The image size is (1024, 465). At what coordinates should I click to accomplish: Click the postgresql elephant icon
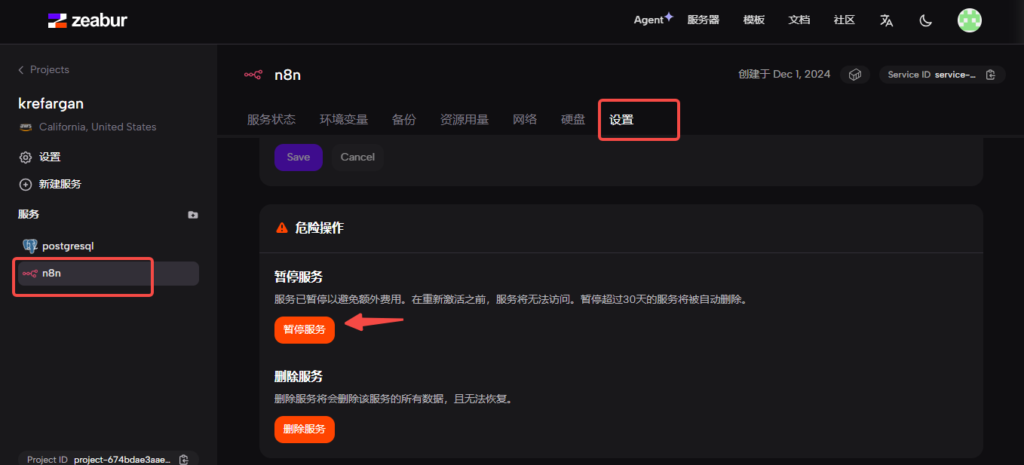coord(29,246)
